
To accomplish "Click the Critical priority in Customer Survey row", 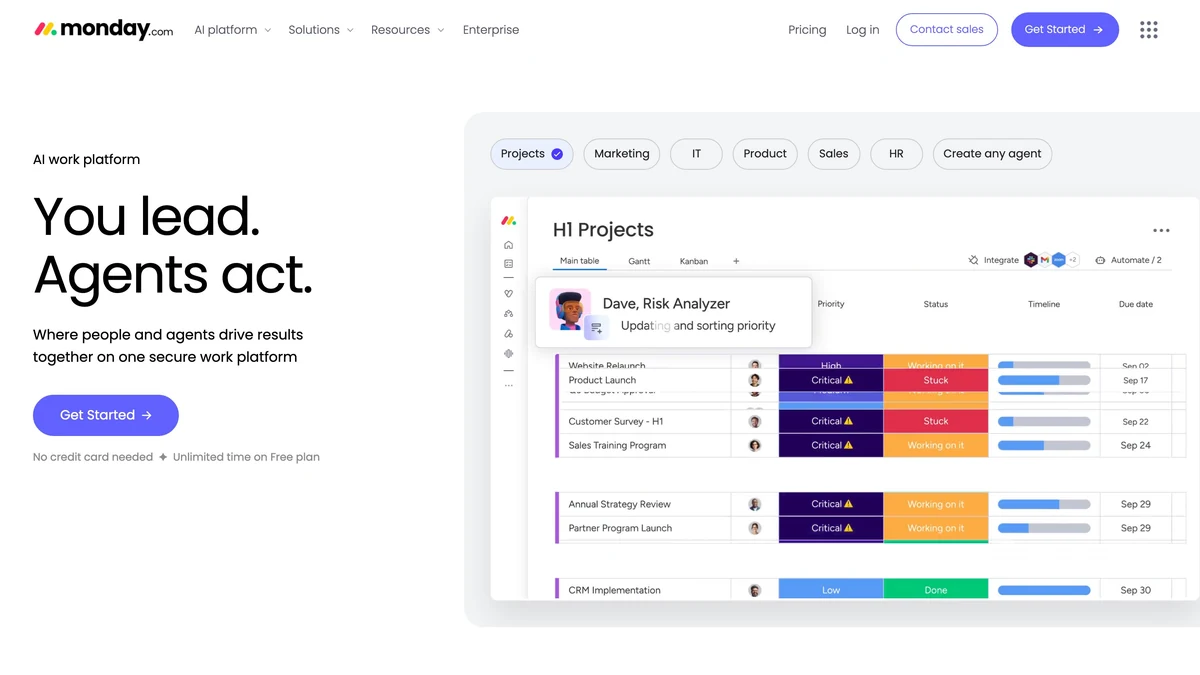I will point(831,421).
